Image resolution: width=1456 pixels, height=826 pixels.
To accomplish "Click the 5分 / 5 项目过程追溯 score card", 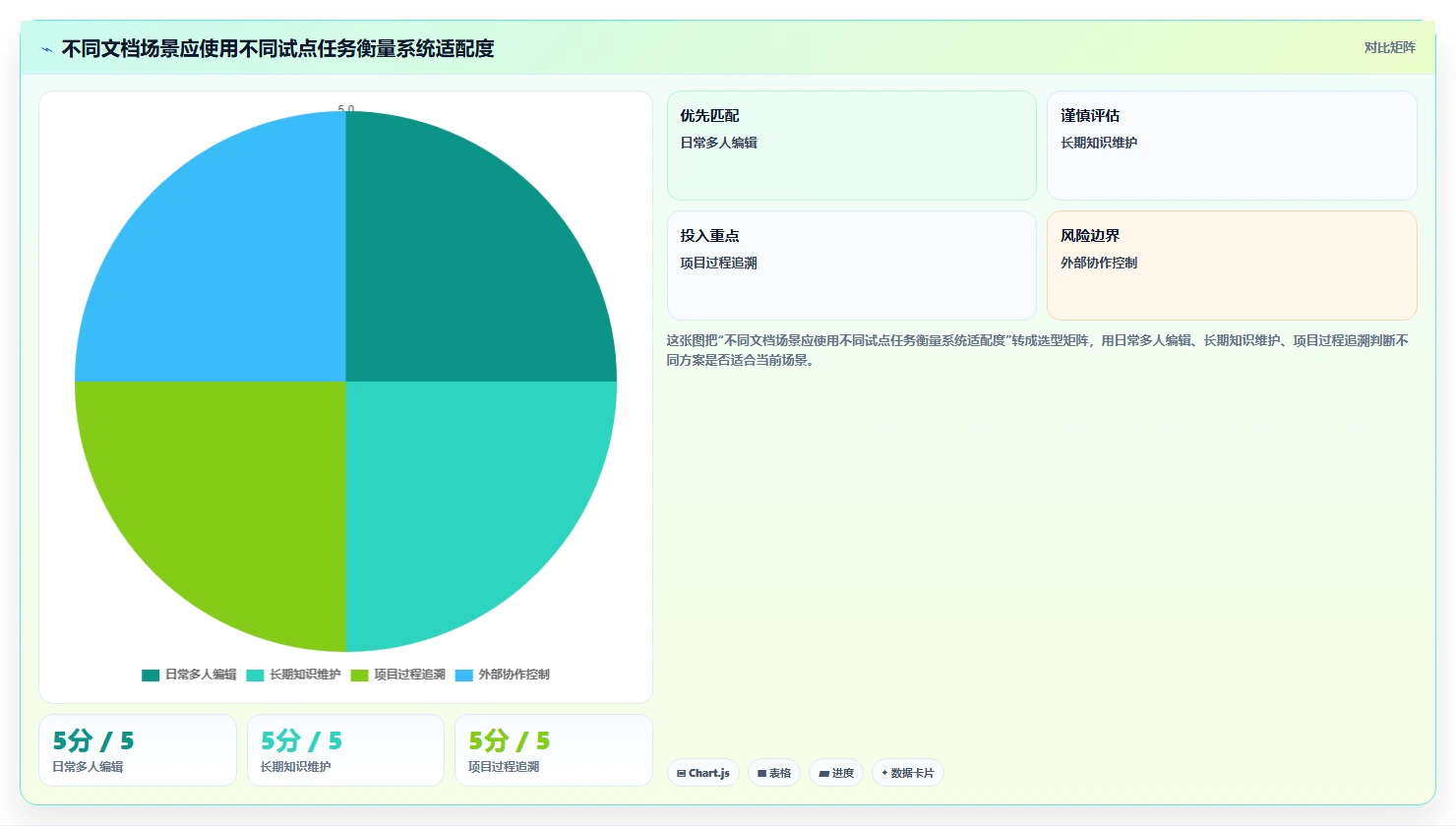I will [x=554, y=750].
